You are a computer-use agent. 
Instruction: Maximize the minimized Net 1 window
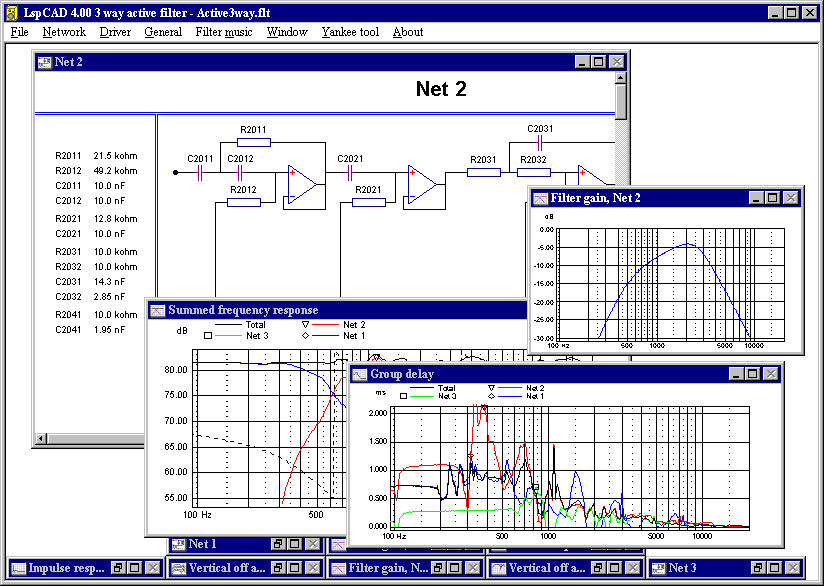click(x=295, y=544)
